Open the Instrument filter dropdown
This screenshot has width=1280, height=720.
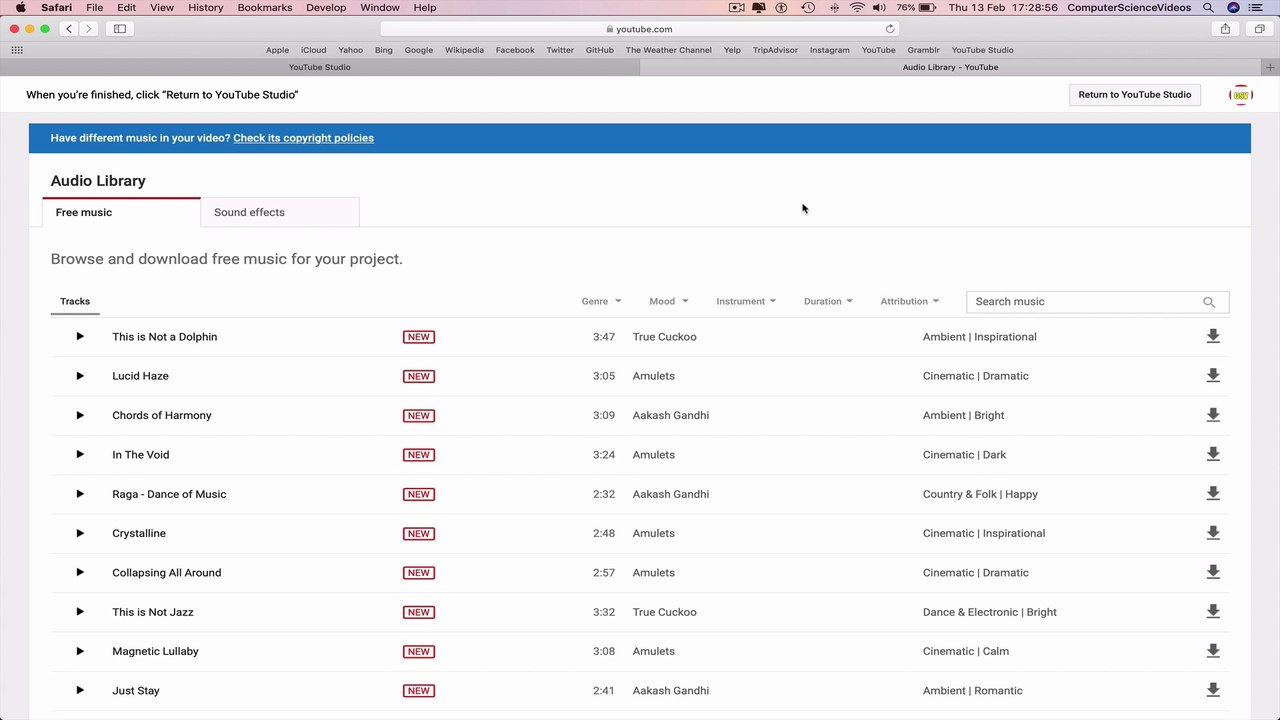(746, 301)
